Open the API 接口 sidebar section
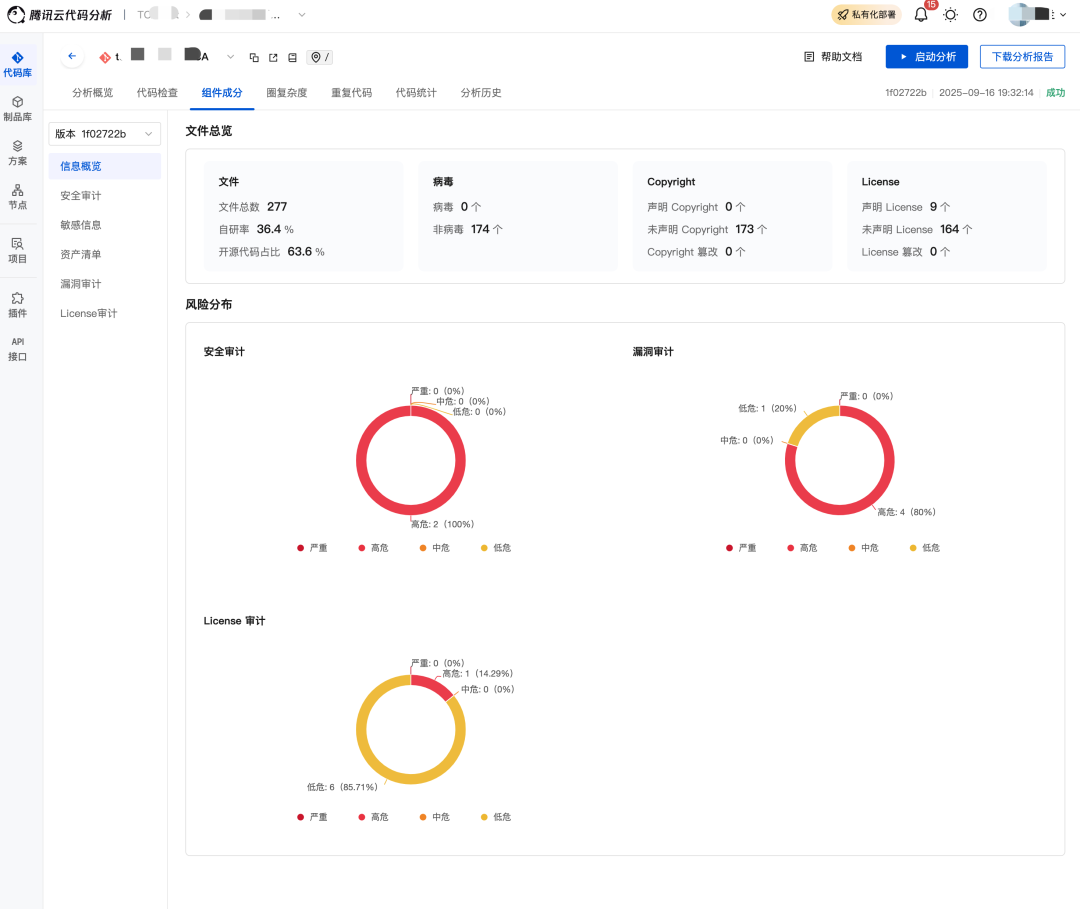The height and width of the screenshot is (909, 1080). (x=18, y=349)
